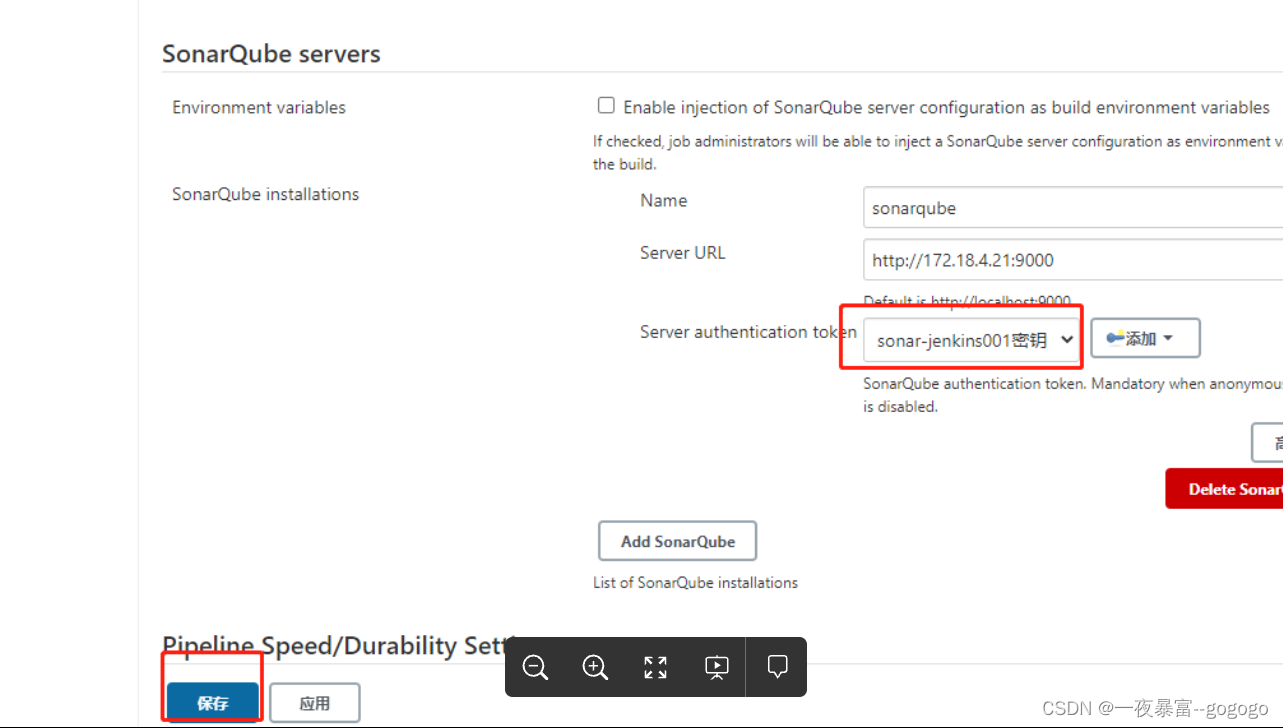Click the Pipeline Speed/Durability Settings heading
The image size is (1283, 728).
pyautogui.click(x=338, y=646)
